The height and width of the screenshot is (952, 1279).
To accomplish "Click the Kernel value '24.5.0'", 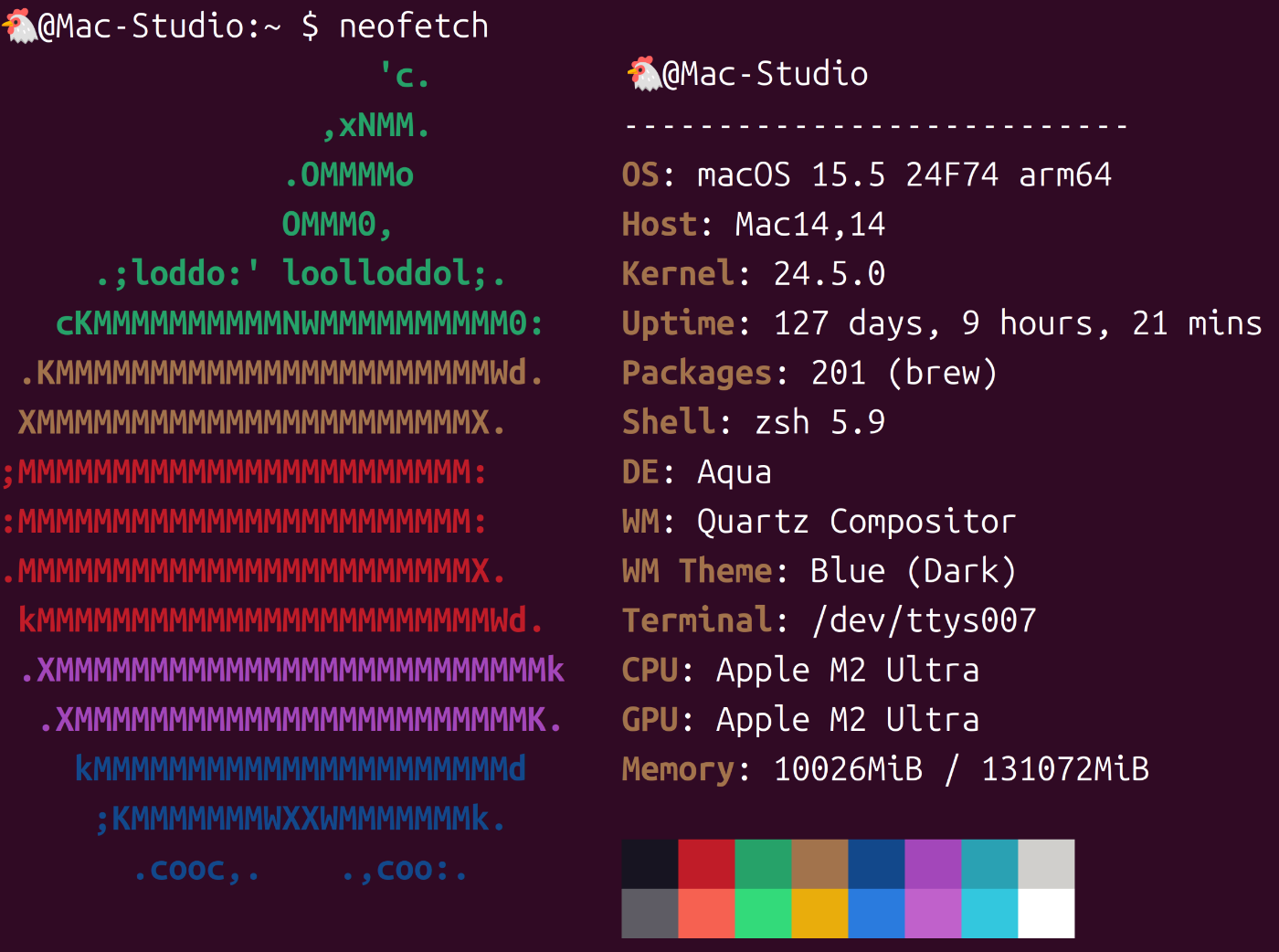I will coord(830,273).
